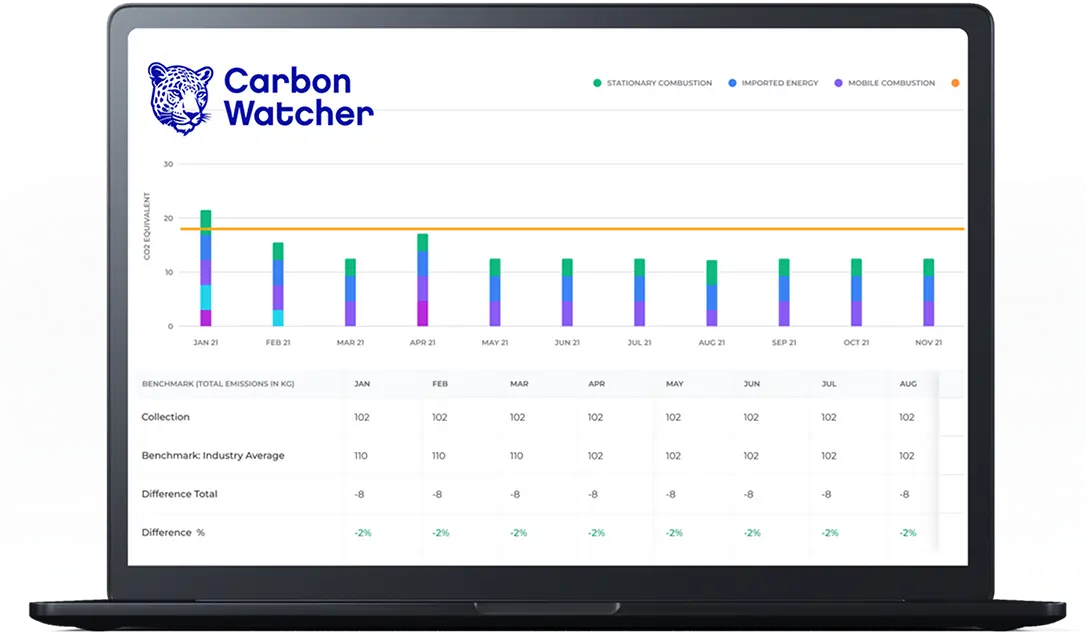Select the AUG column header in table

906,383
